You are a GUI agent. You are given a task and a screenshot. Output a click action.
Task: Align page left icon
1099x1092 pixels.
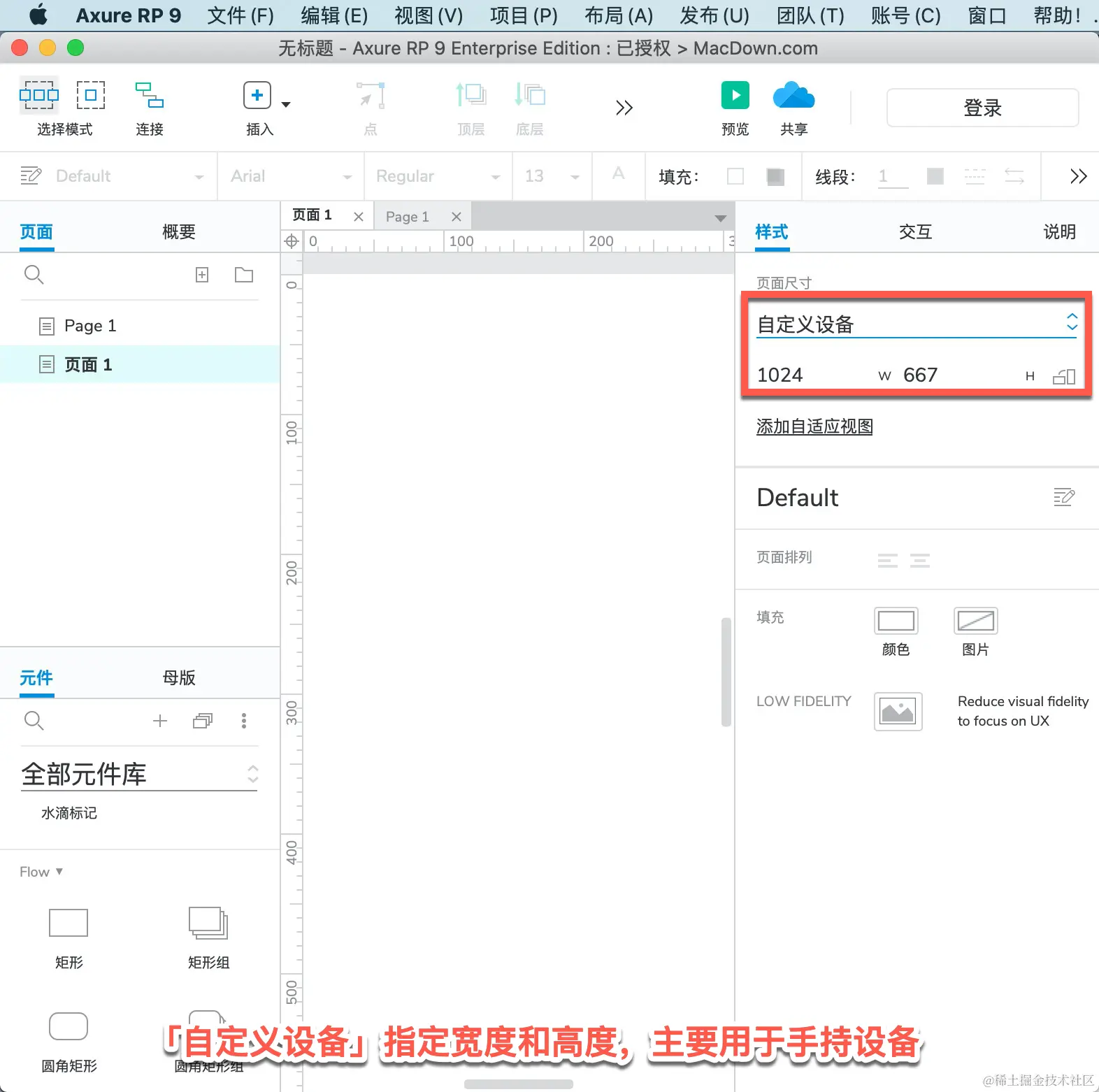888,560
